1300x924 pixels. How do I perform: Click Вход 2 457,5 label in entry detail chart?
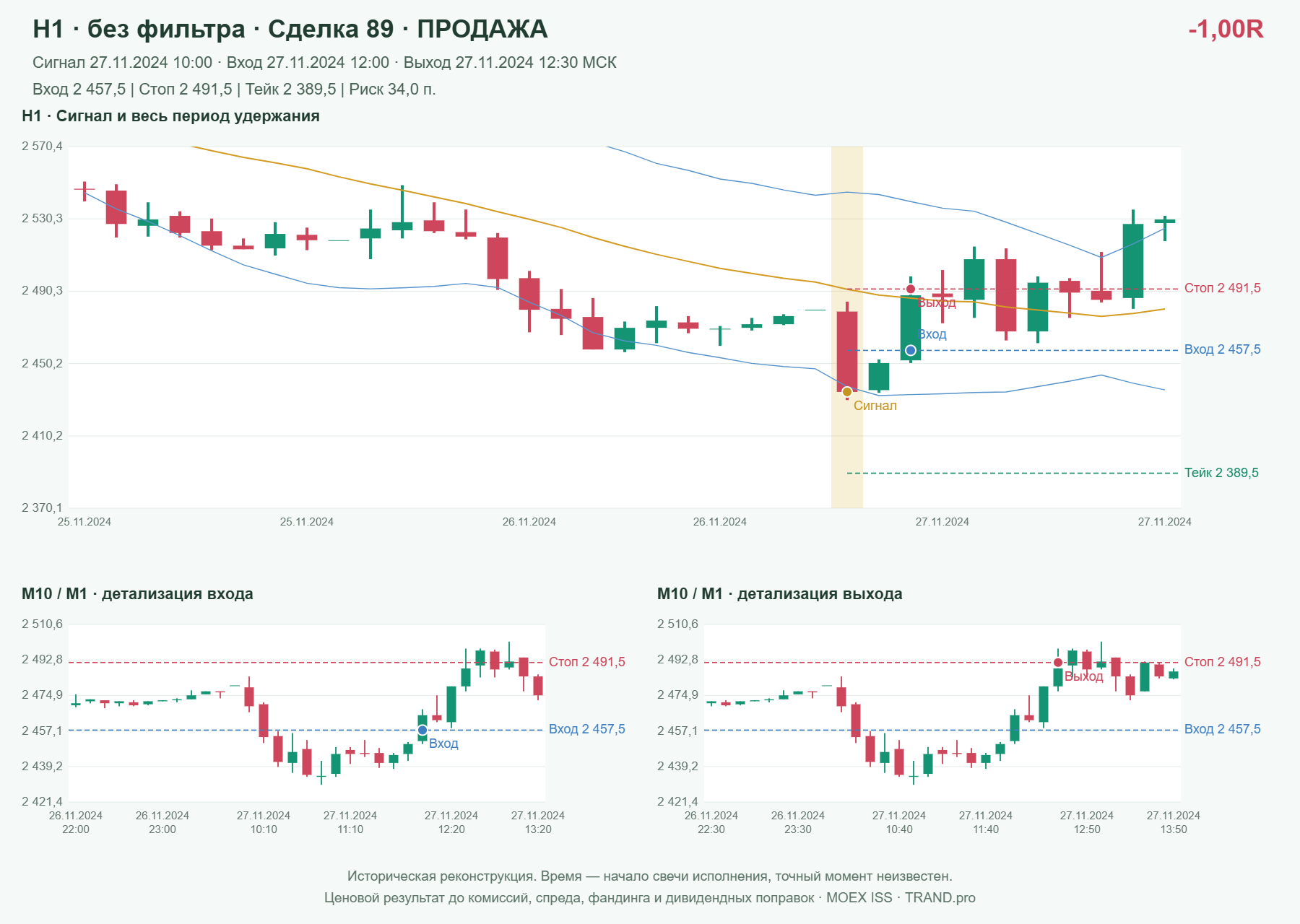point(586,729)
